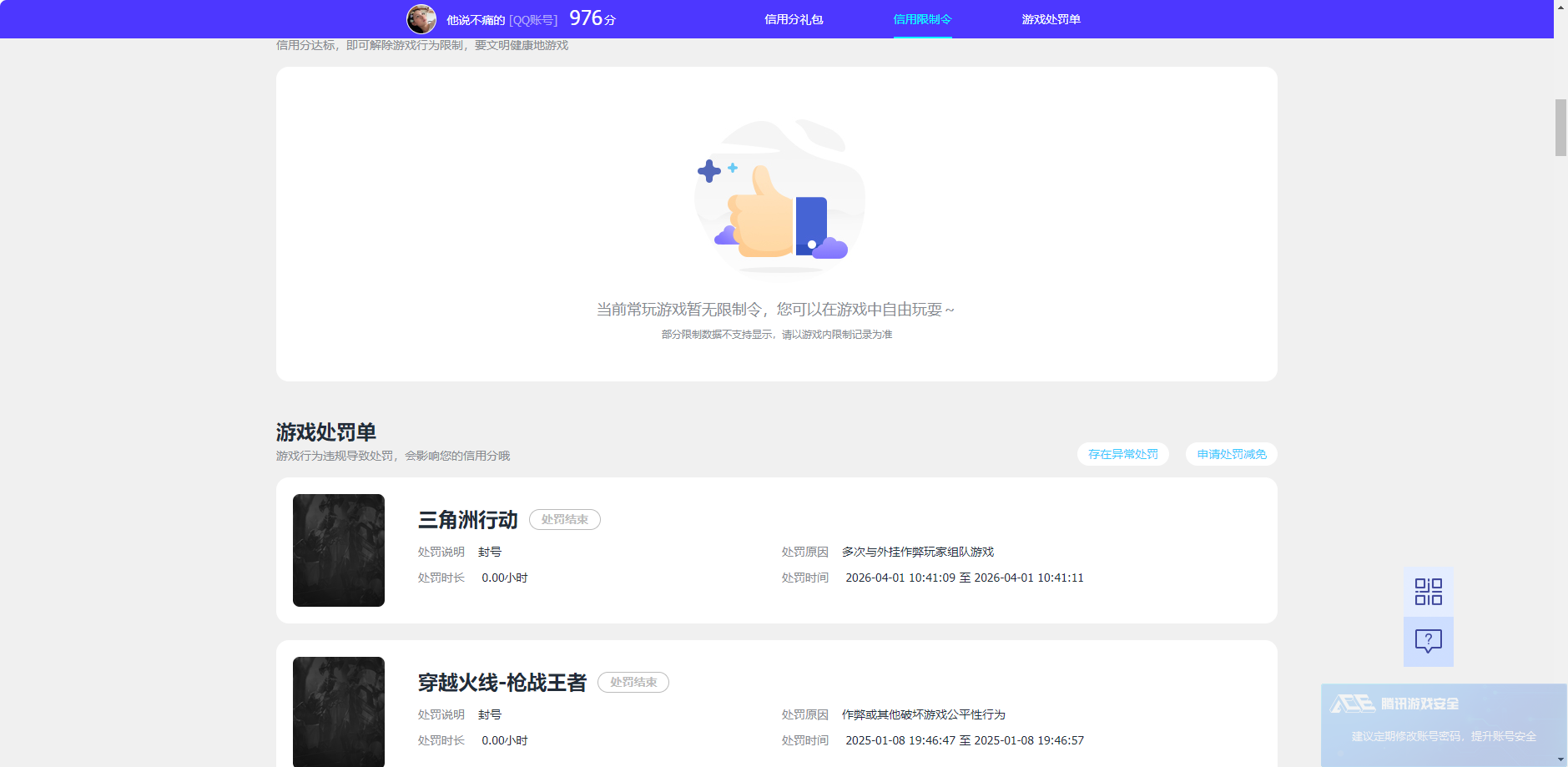
Task: Click the 三角洲行动 game thumbnail
Action: click(x=339, y=550)
